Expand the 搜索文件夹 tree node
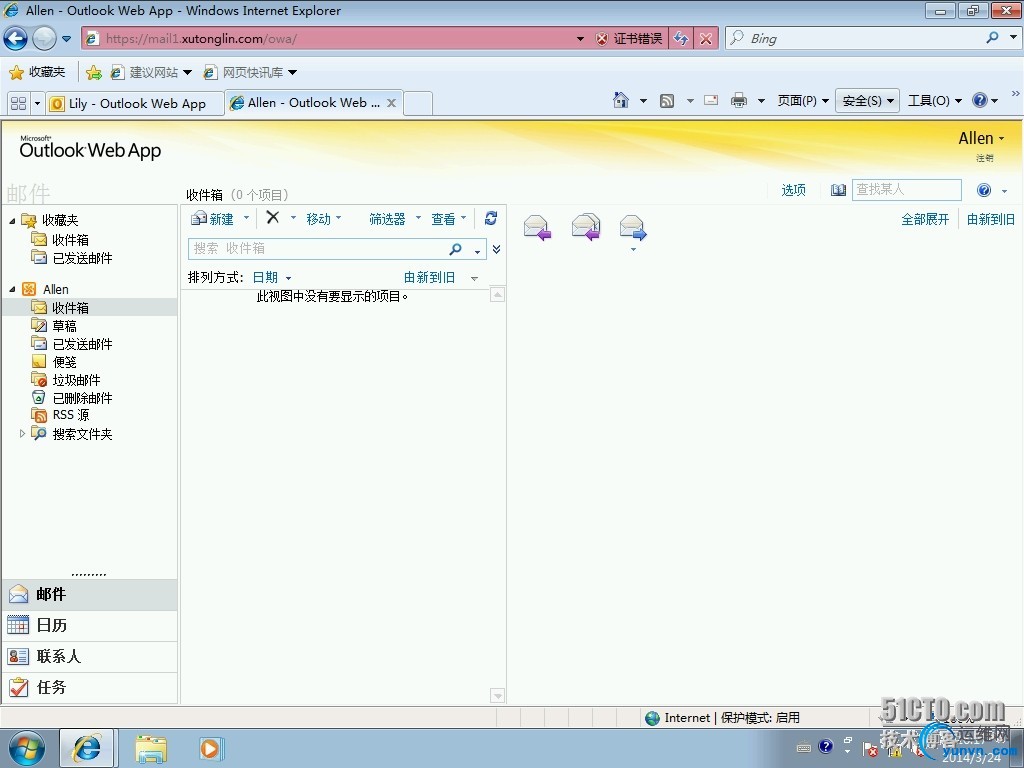 [x=22, y=433]
